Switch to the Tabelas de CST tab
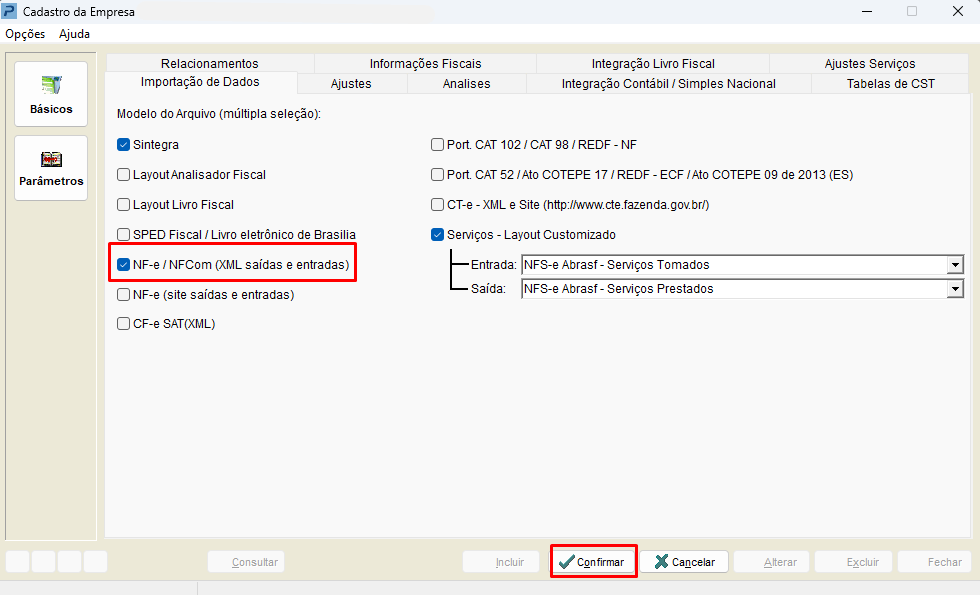This screenshot has width=980, height=595. 891,84
